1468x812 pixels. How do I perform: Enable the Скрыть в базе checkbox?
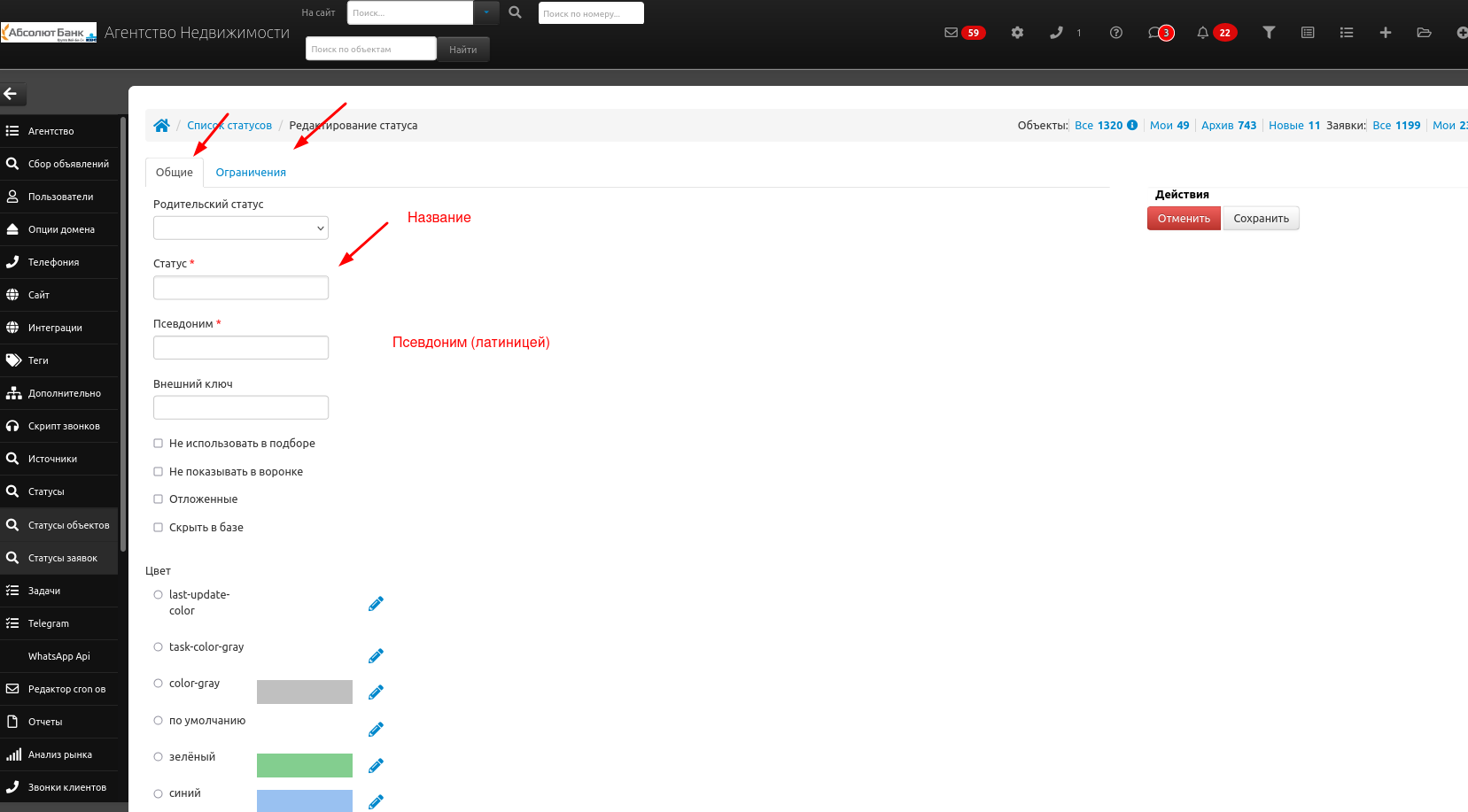[159, 528]
